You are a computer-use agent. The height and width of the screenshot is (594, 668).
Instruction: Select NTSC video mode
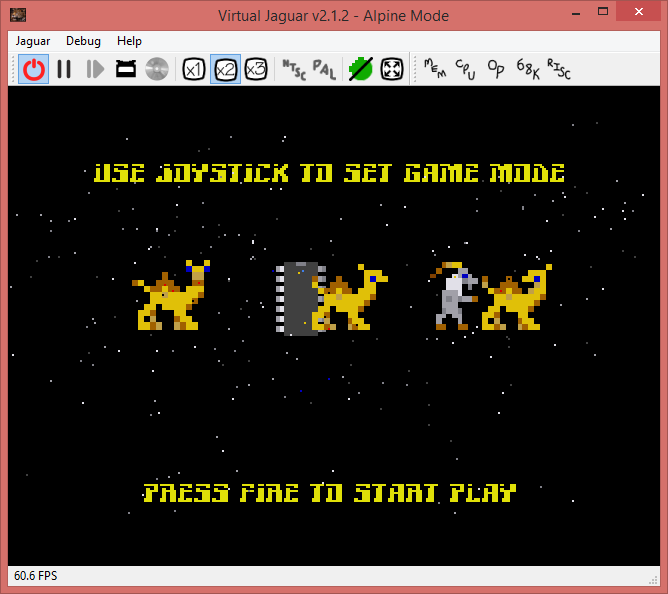[293, 69]
